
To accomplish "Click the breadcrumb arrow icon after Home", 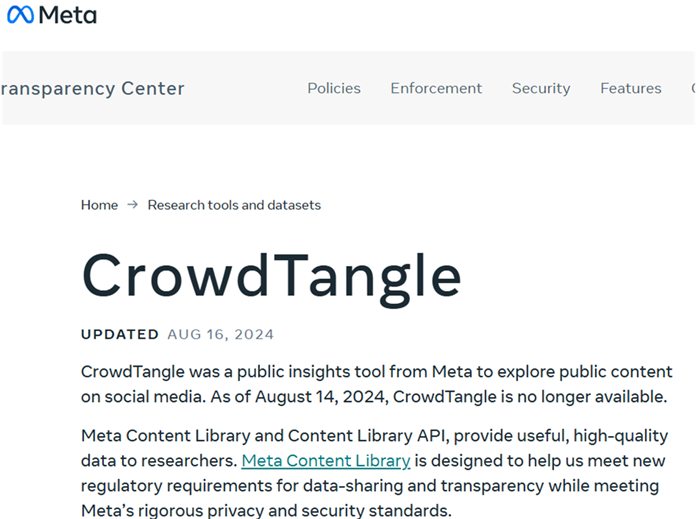I will coord(133,204).
